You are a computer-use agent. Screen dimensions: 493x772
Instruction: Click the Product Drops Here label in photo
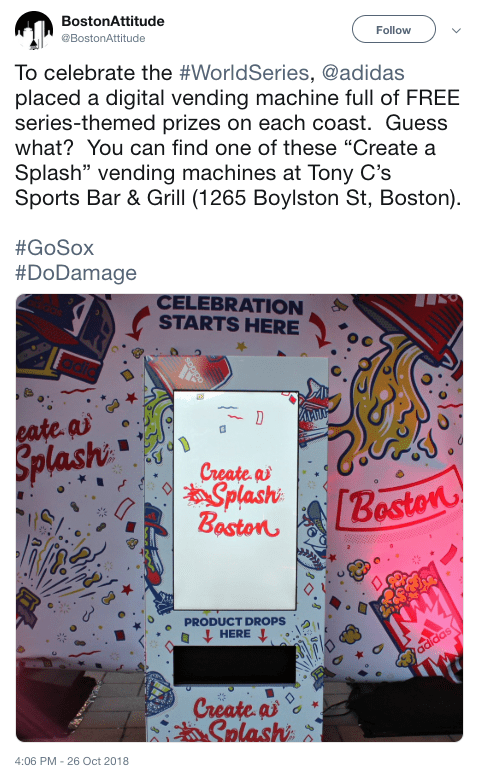coord(235,628)
